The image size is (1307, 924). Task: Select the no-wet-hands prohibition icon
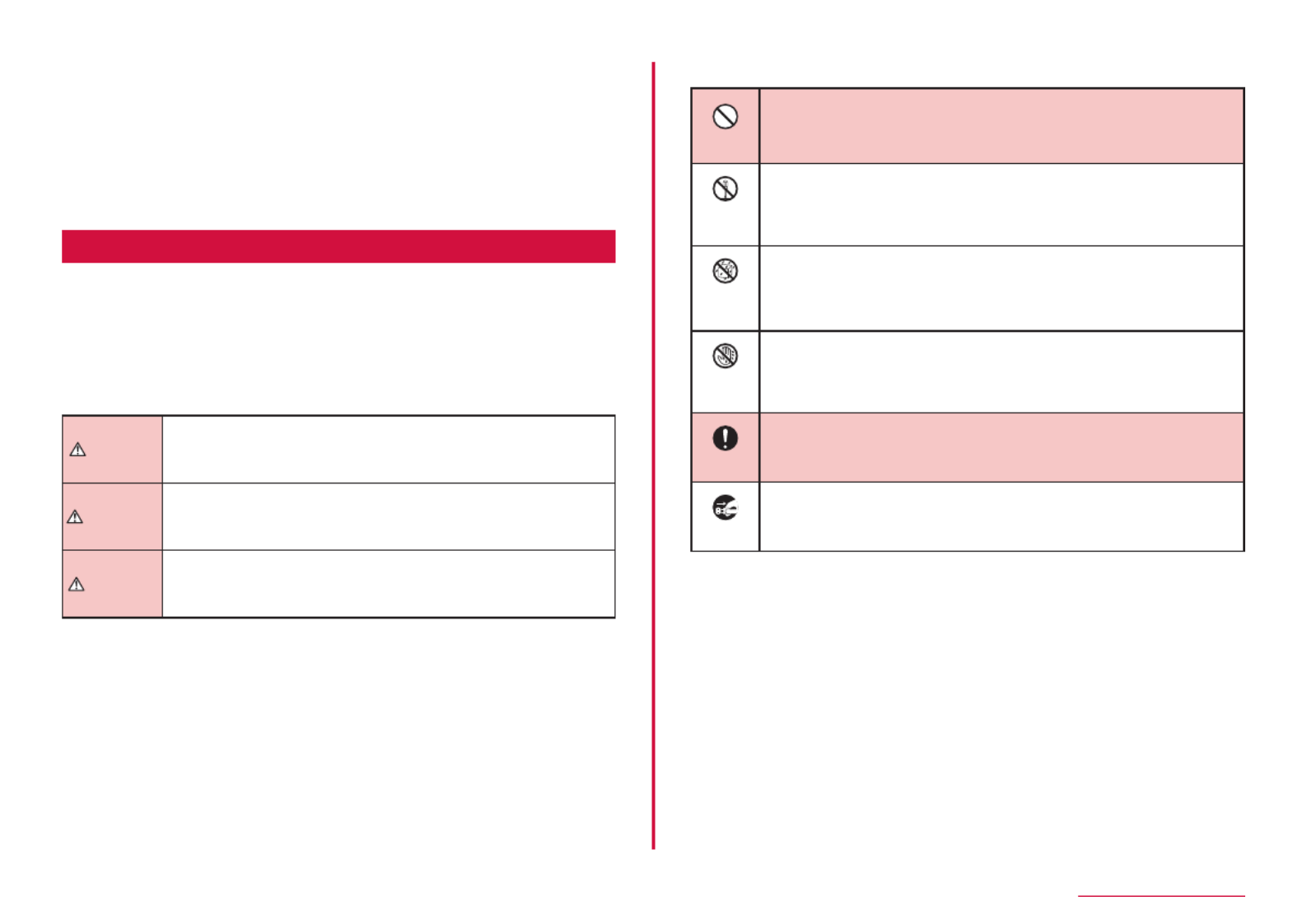(x=725, y=356)
